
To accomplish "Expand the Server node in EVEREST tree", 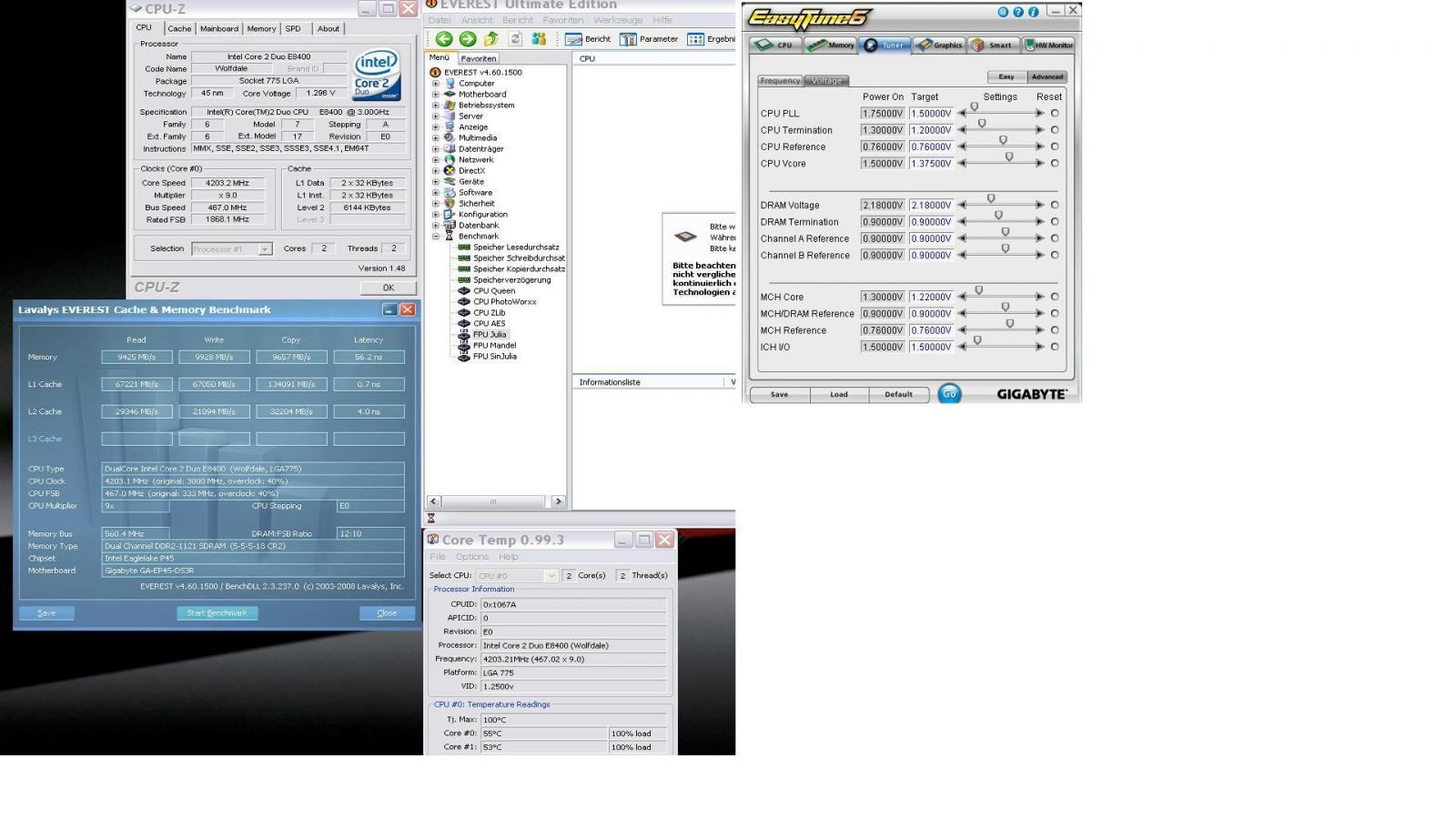I will [x=435, y=116].
